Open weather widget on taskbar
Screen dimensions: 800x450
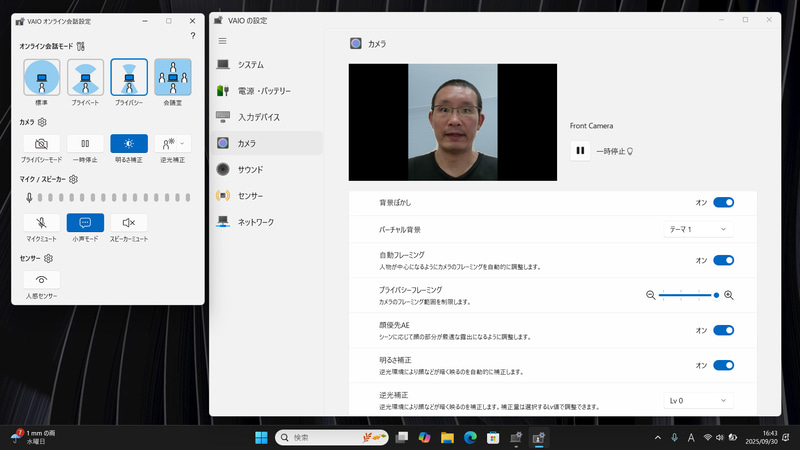(33, 437)
